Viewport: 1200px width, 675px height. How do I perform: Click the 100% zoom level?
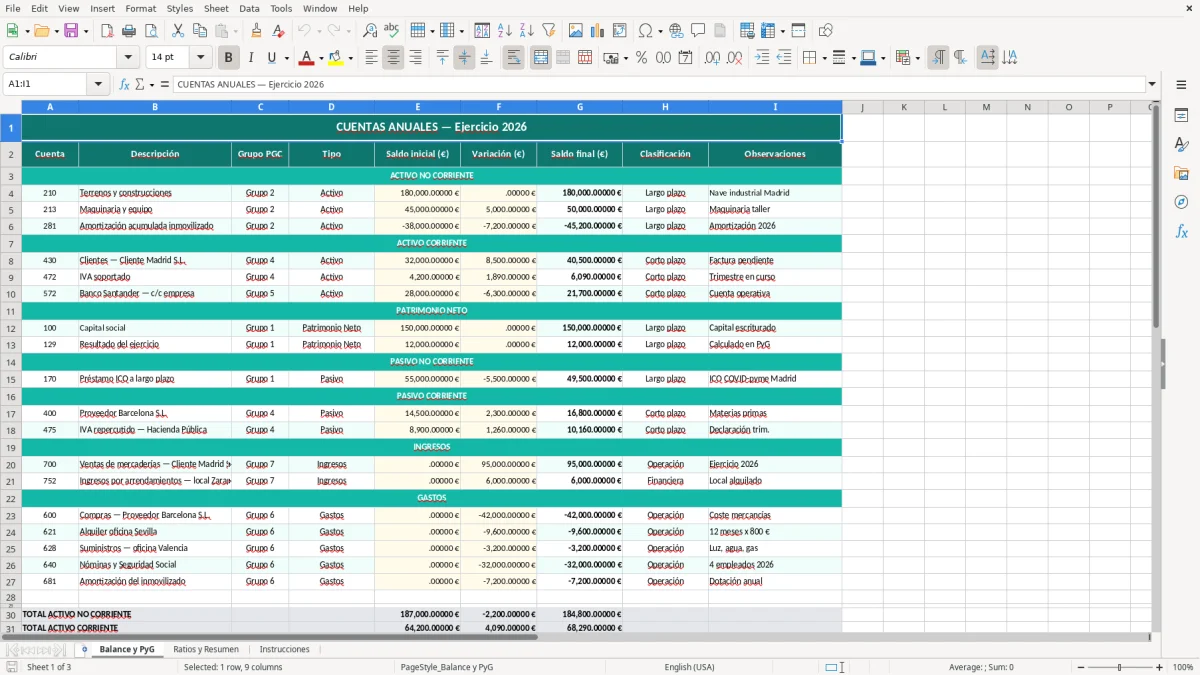[x=1183, y=667]
